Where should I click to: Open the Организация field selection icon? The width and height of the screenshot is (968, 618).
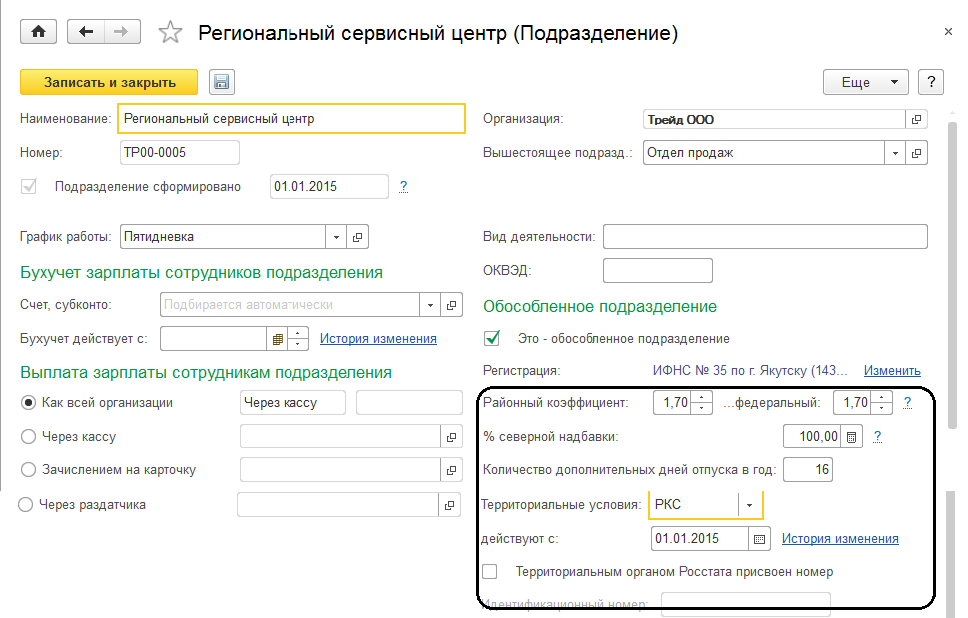(916, 119)
